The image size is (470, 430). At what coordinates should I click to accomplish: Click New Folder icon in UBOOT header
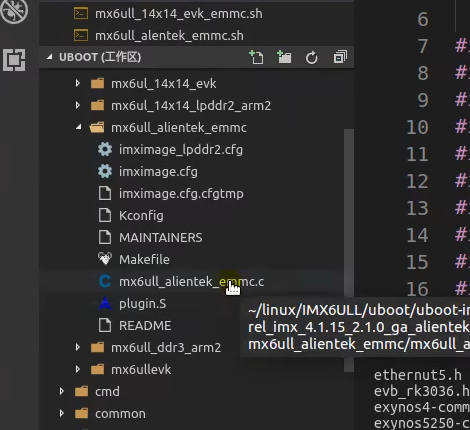[x=284, y=57]
